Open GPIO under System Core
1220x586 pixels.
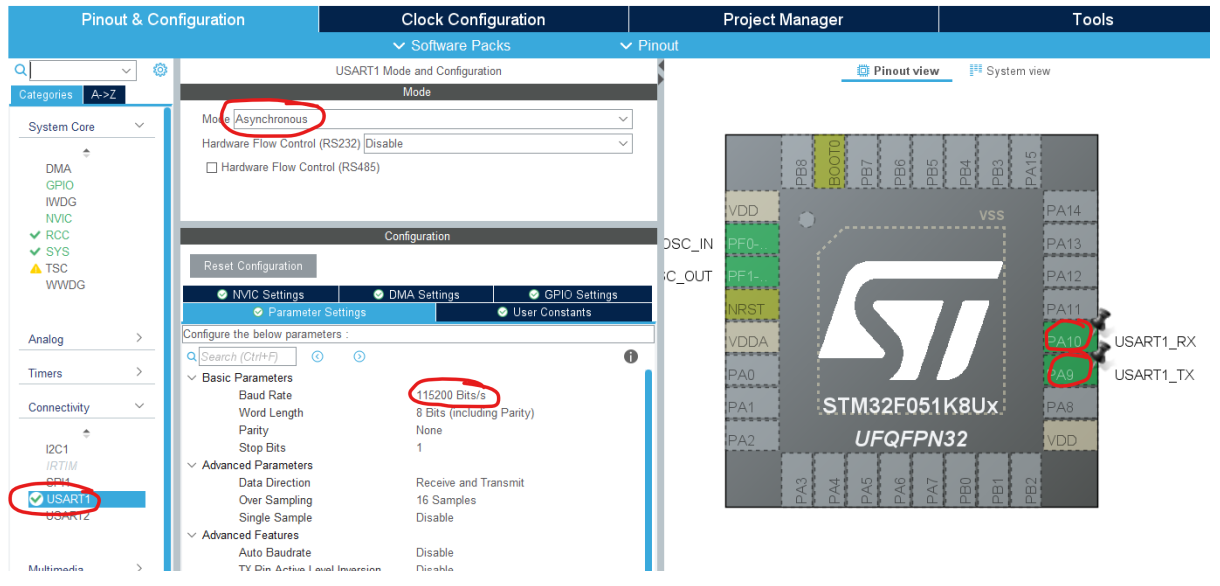pyautogui.click(x=59, y=185)
